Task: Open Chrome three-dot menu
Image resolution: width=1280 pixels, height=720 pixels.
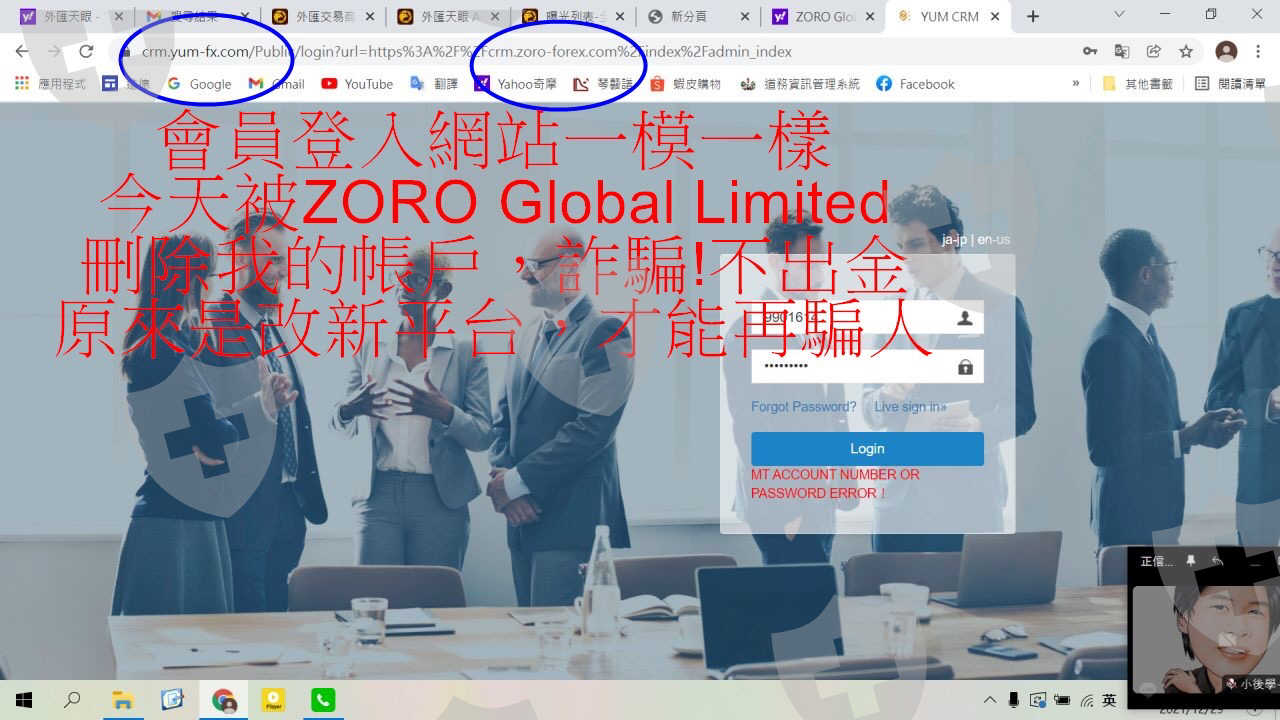Action: coord(1260,51)
